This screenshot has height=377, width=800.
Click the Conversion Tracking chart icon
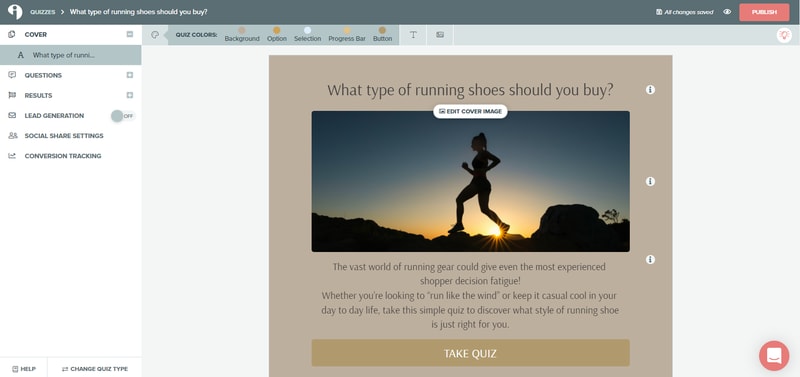coord(12,156)
